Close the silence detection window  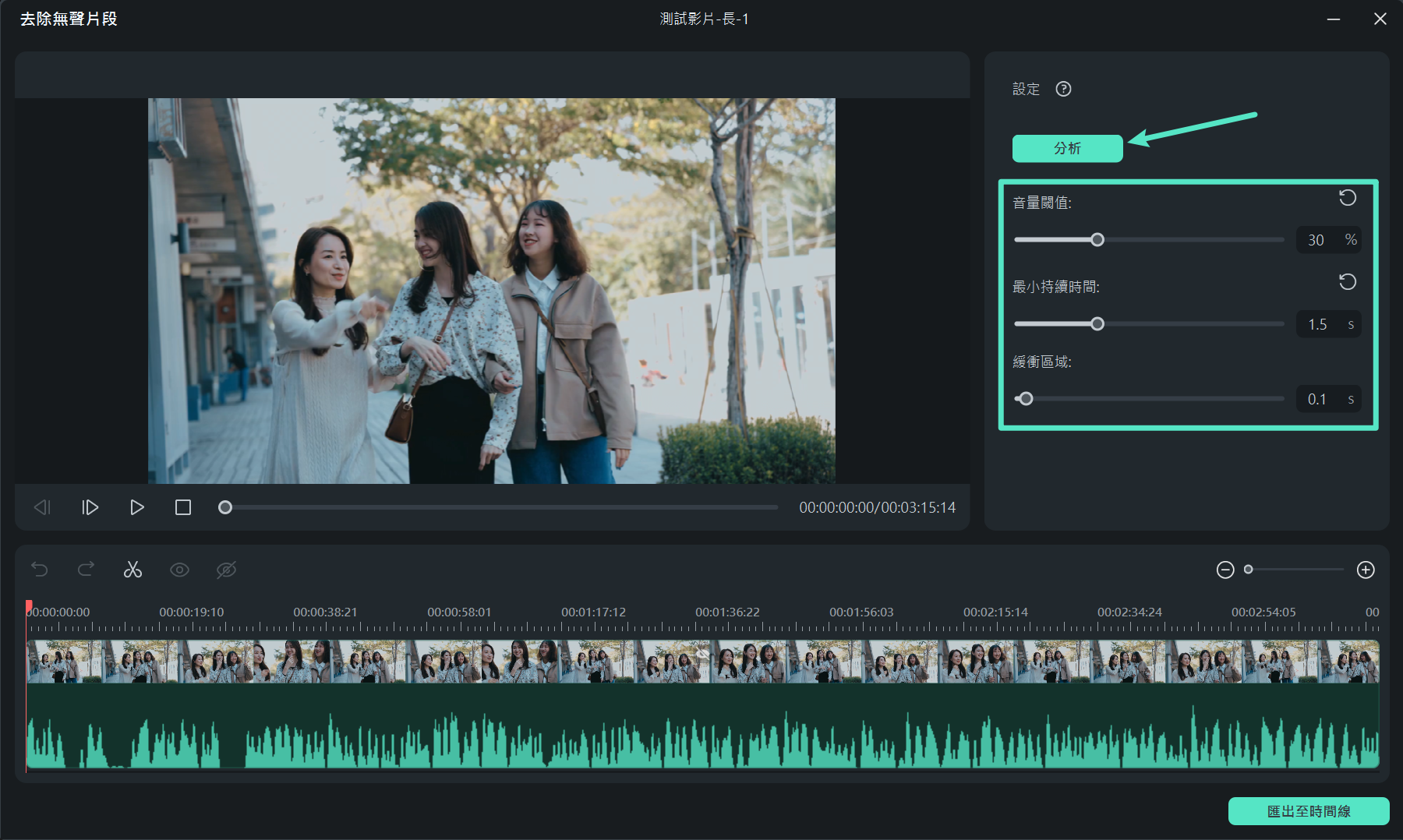pos(1380,19)
